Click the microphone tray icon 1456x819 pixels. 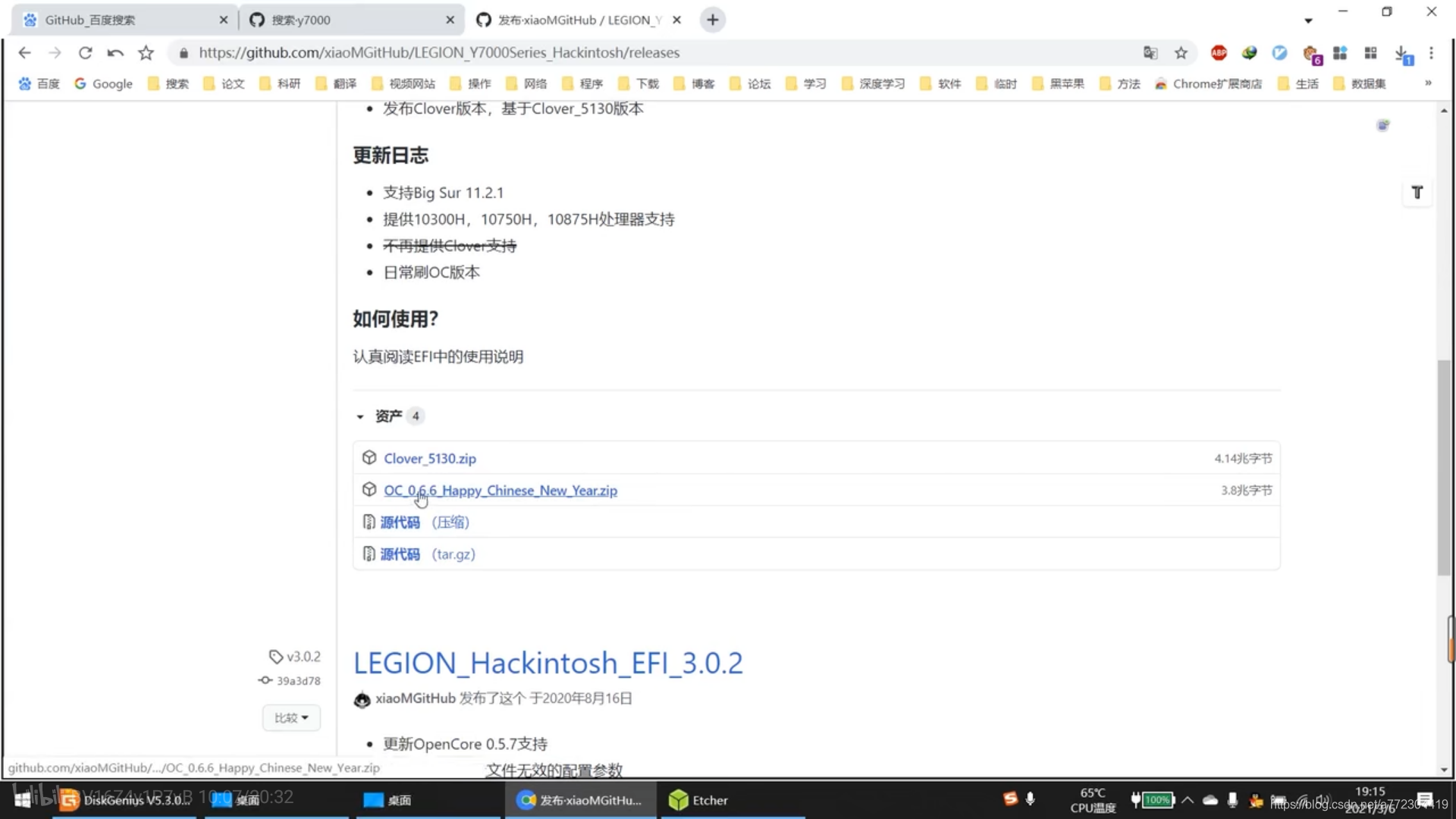click(x=1030, y=799)
